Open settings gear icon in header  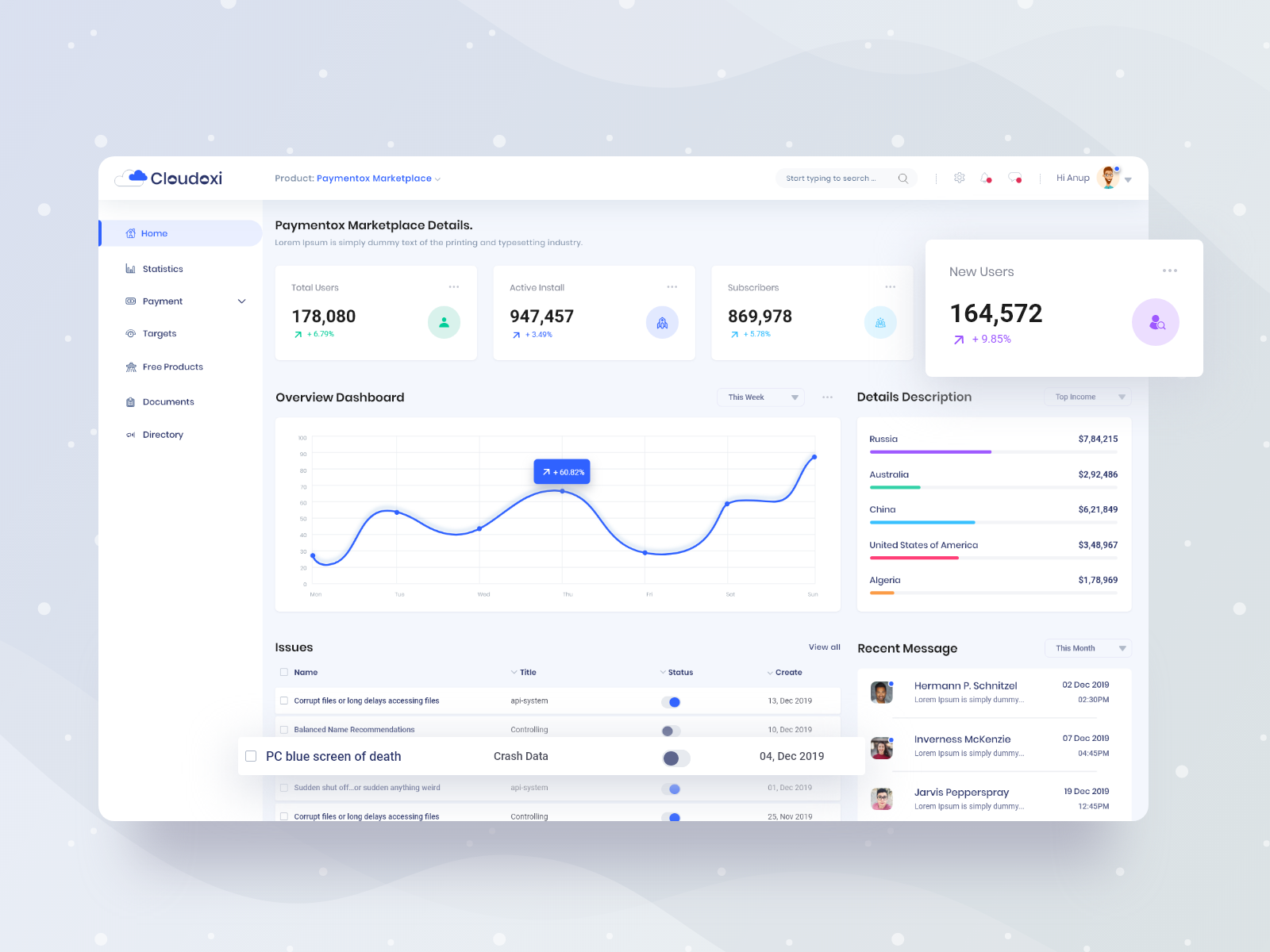959,178
